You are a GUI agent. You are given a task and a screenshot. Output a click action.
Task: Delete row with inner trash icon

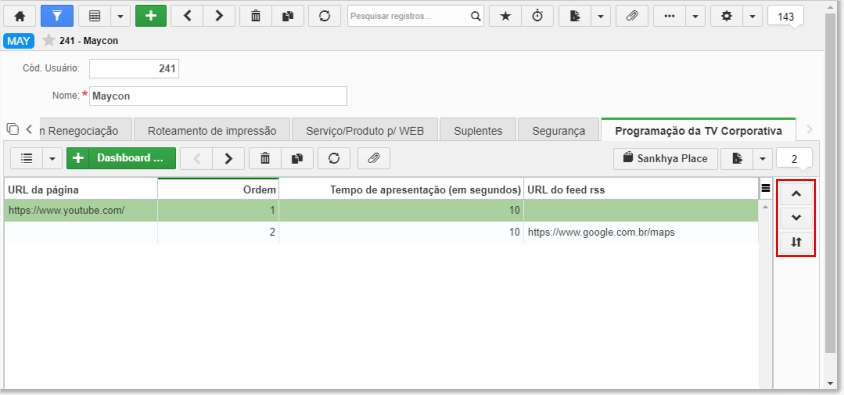(265, 158)
